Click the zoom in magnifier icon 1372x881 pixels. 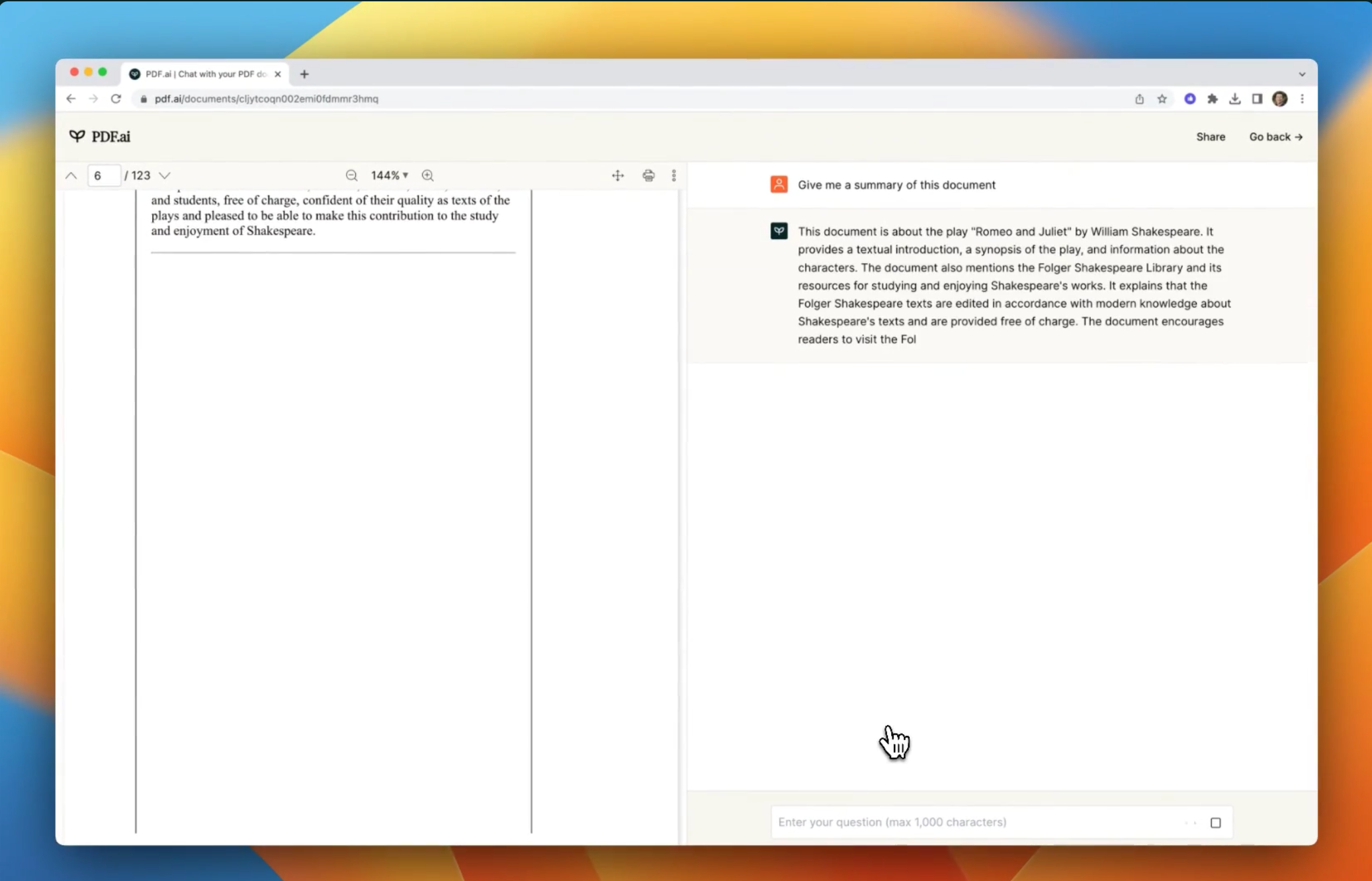tap(428, 175)
